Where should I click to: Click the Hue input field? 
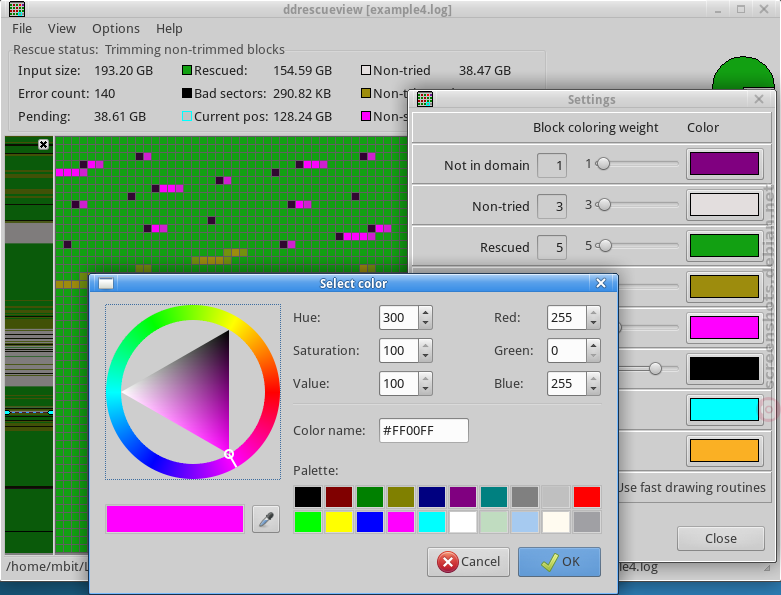pyautogui.click(x=399, y=318)
